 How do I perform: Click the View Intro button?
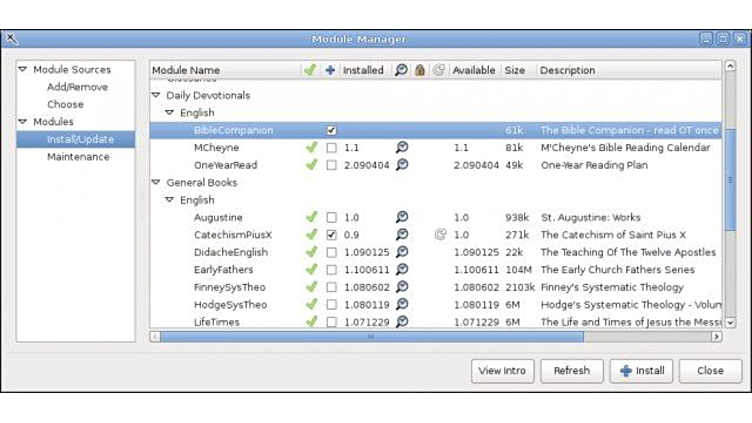tap(502, 370)
